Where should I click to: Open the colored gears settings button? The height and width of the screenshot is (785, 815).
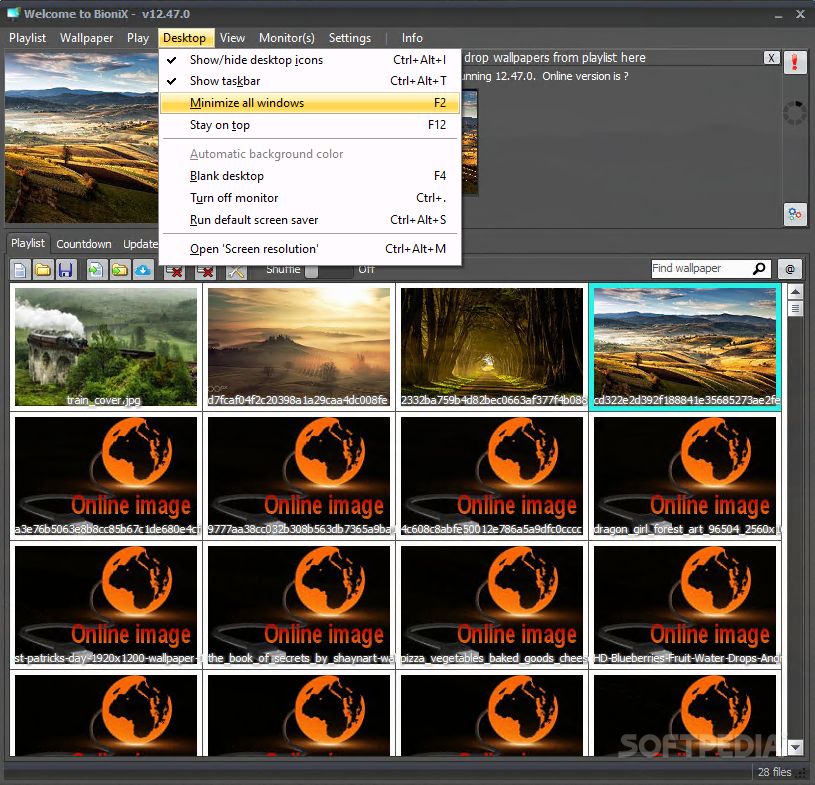795,214
